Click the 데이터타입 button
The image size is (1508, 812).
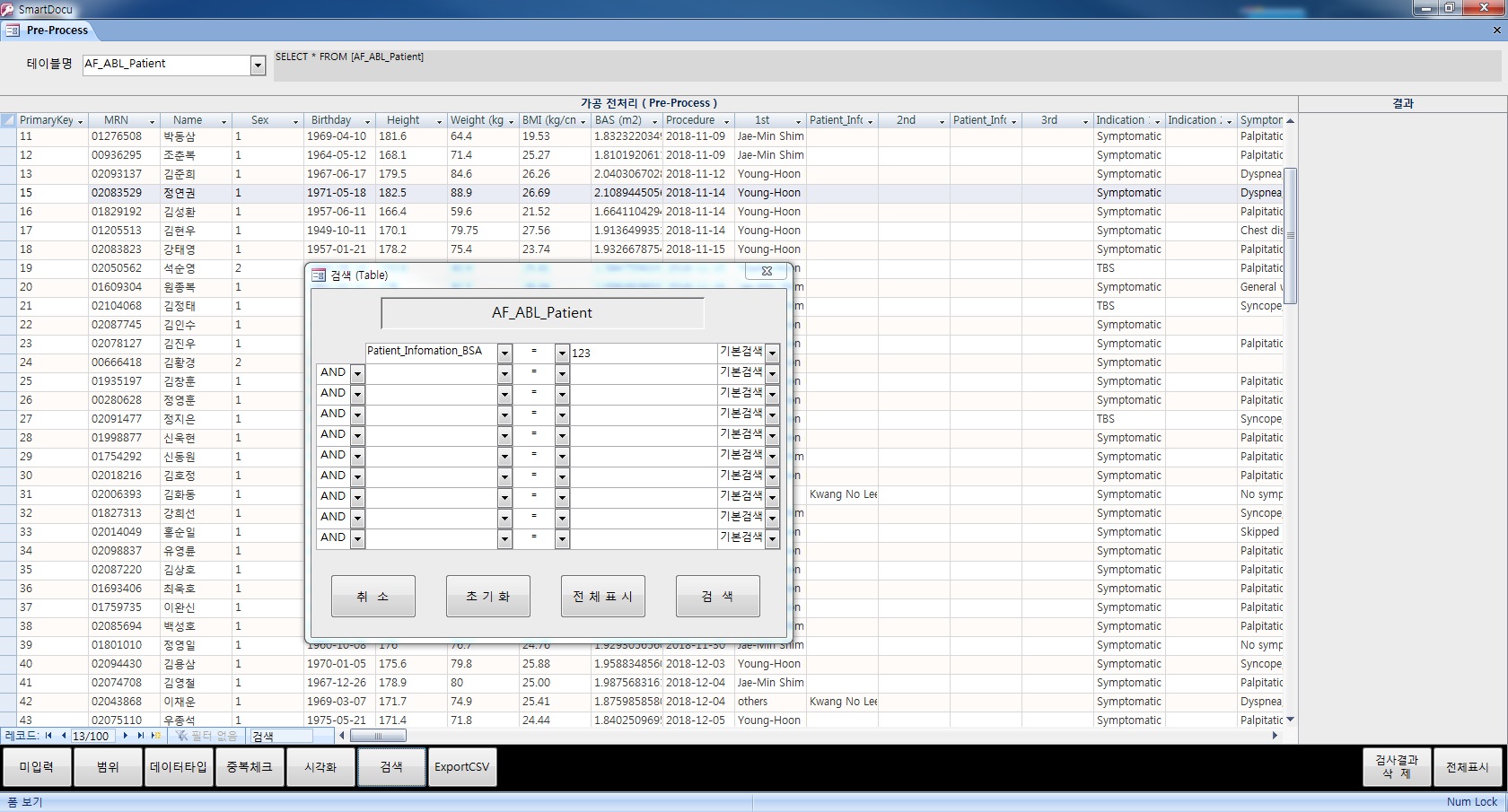179,767
